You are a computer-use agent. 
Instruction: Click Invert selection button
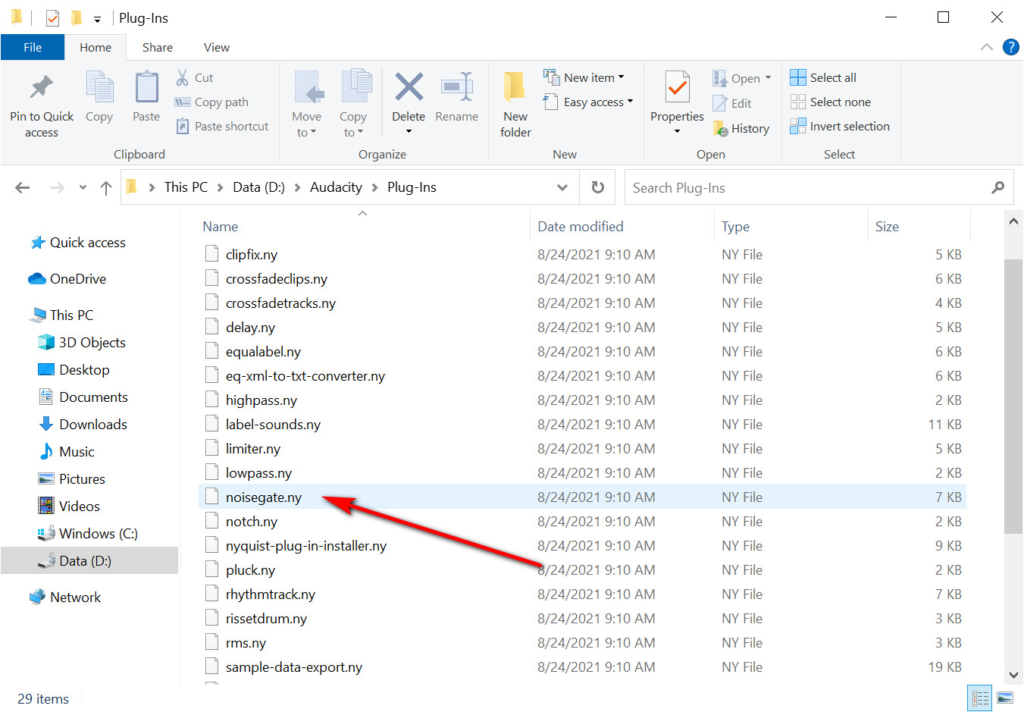pyautogui.click(x=839, y=126)
